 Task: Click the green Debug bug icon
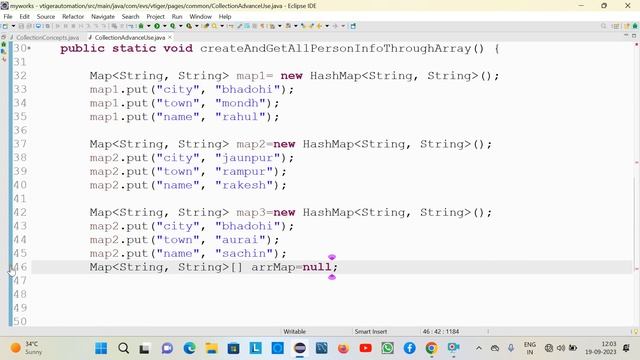[x=141, y=26]
